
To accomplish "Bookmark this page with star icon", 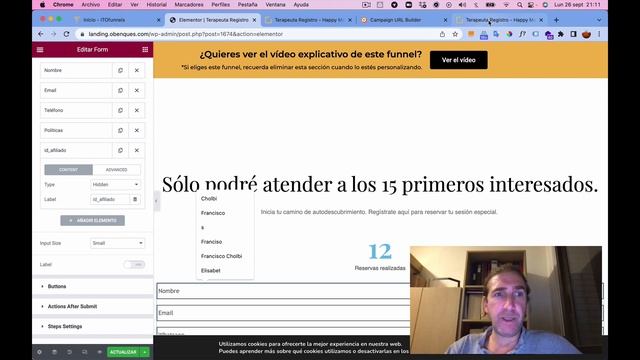I will click(455, 34).
